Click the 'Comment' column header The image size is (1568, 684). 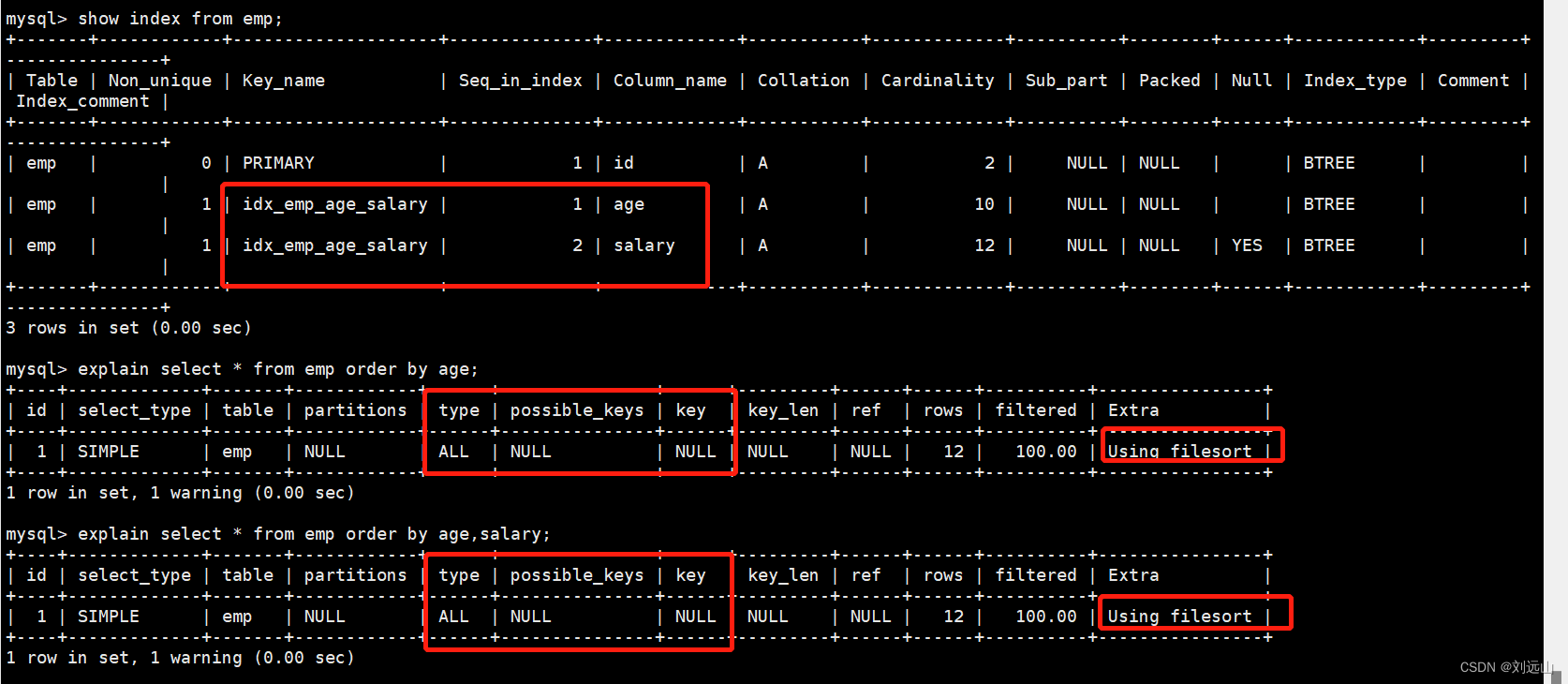[x=1473, y=81]
